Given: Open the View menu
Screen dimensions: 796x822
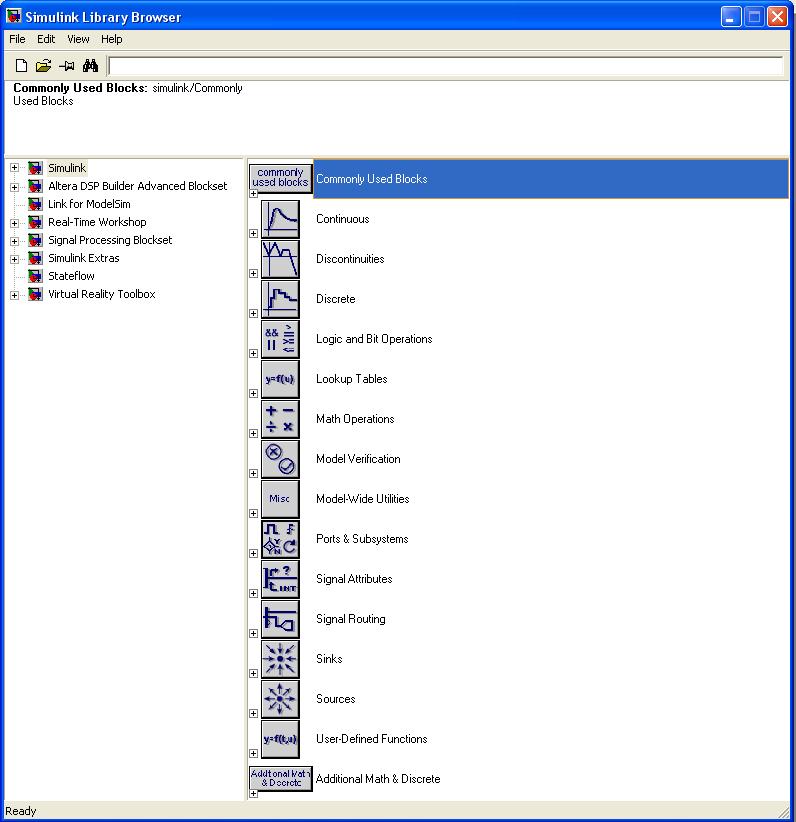Looking at the screenshot, I should pyautogui.click(x=78, y=39).
